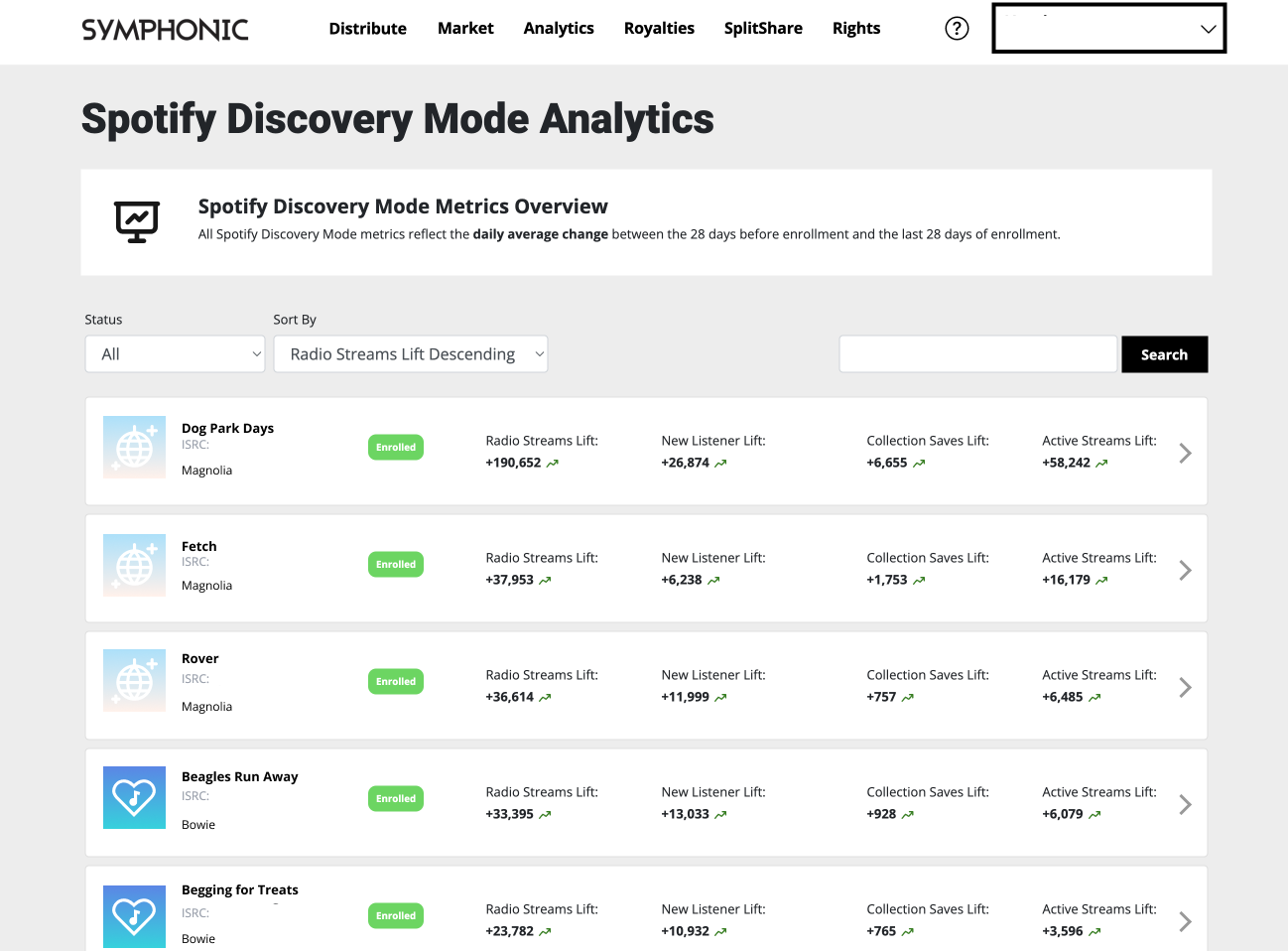Image resolution: width=1288 pixels, height=951 pixels.
Task: Click Radio Streams Lift value +190,652
Action: coord(514,463)
